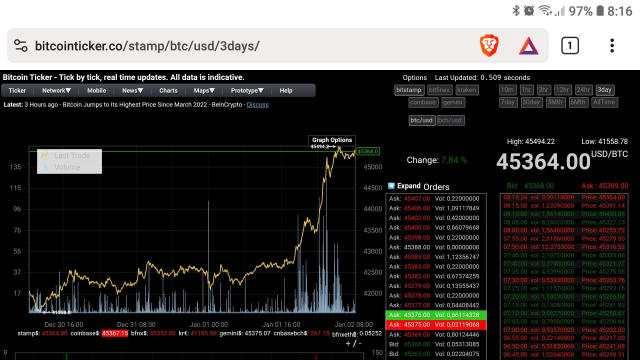Tap the Wi-Fi status icon
Viewport: 640px width, 360px height.
click(545, 10)
